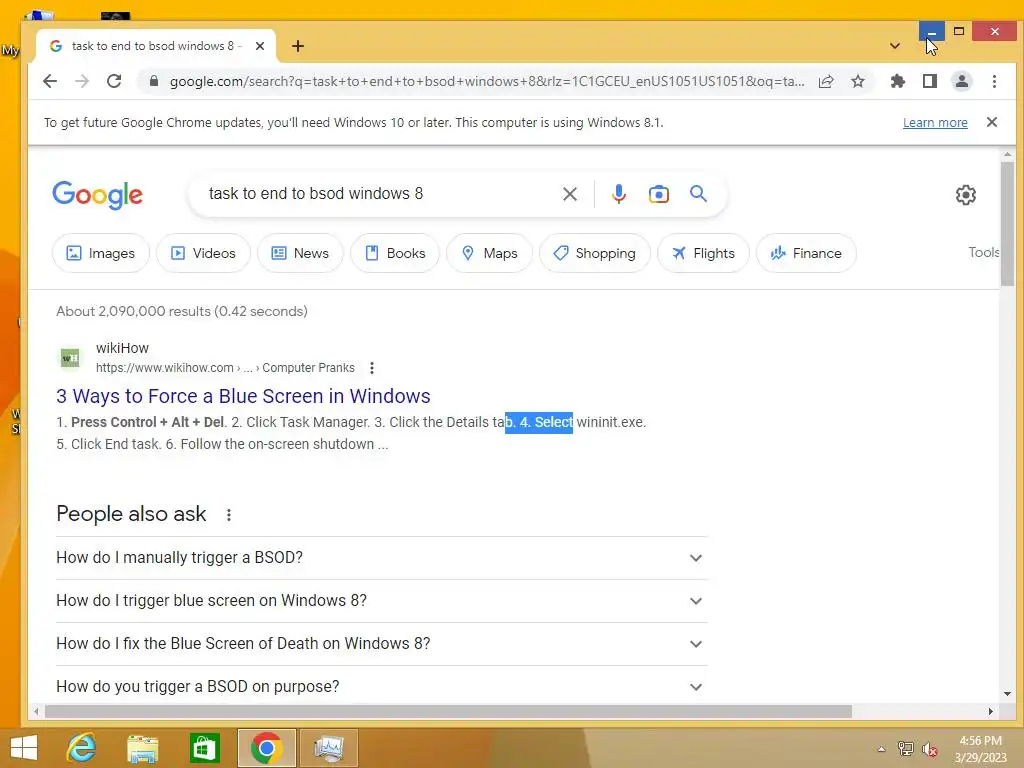Image resolution: width=1024 pixels, height=768 pixels.
Task: Click the vertical scrollbar thumb
Action: click(1007, 223)
